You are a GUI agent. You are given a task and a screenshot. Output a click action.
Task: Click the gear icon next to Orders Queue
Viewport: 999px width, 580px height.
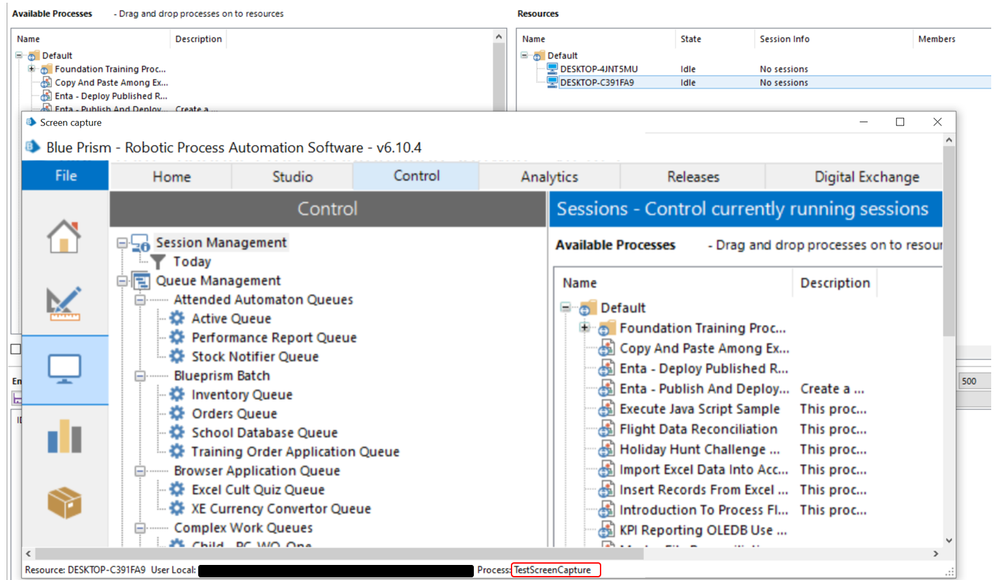pyautogui.click(x=177, y=414)
